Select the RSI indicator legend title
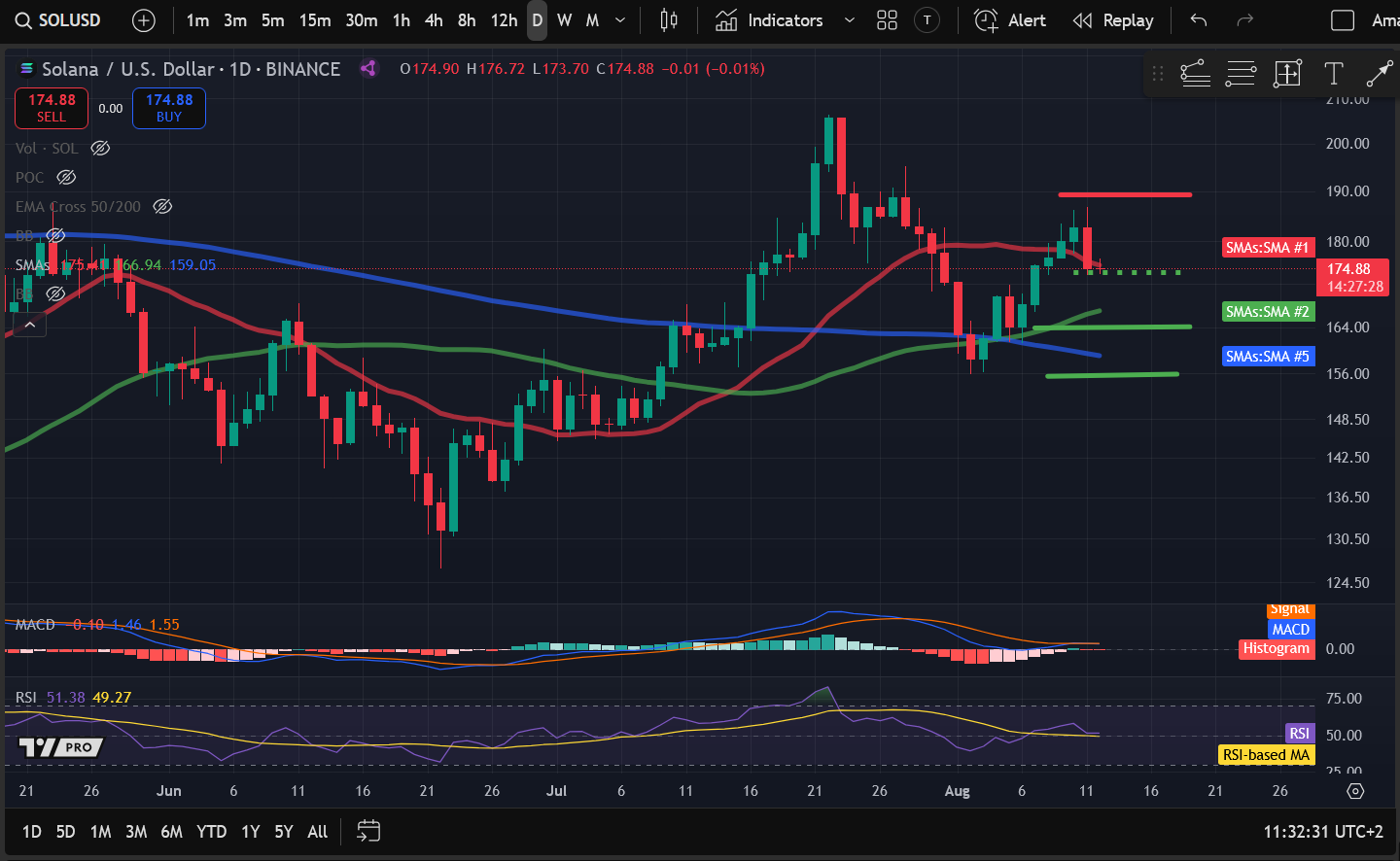This screenshot has width=1400, height=861. (26, 698)
